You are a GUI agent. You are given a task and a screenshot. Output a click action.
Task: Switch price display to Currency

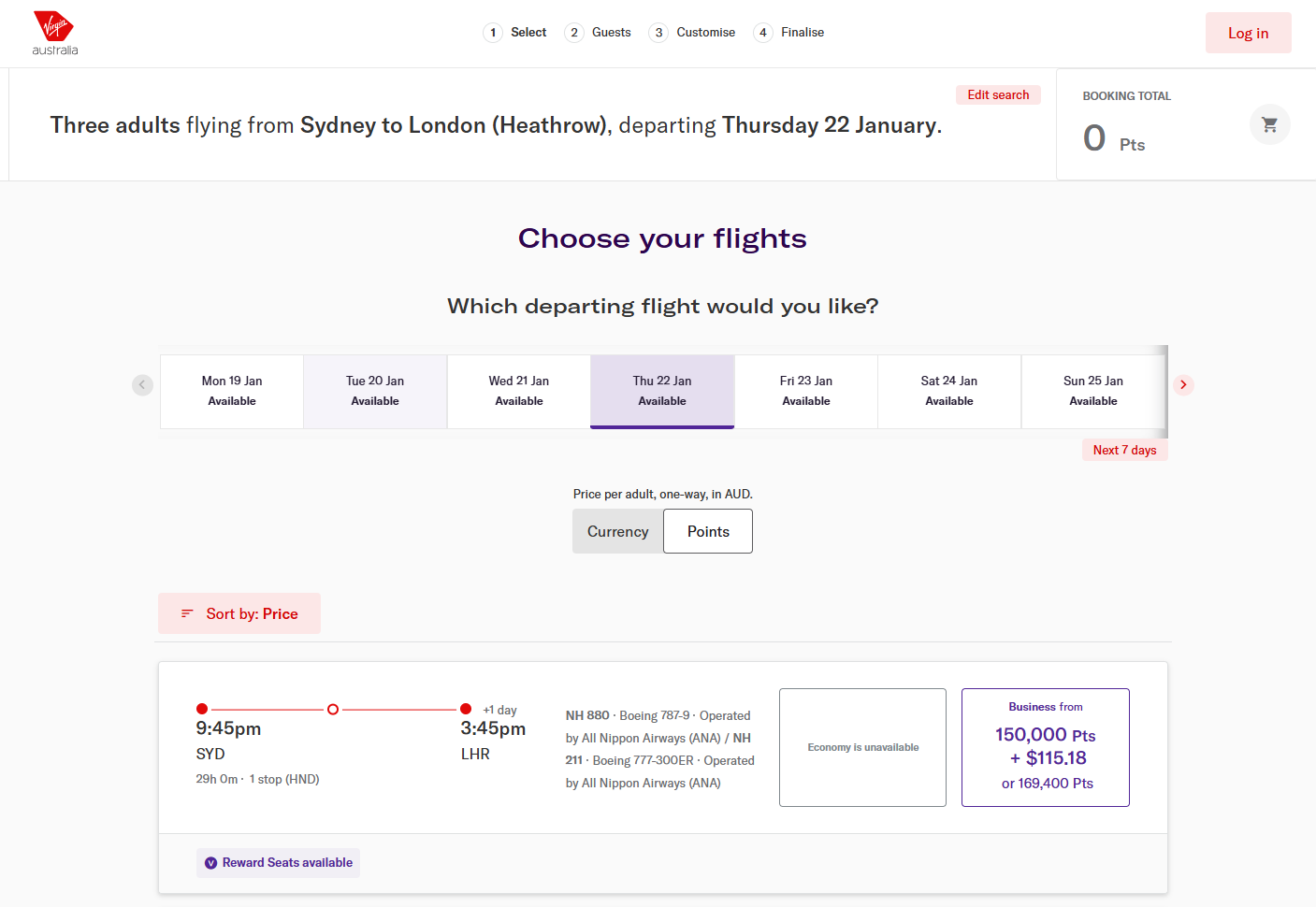[617, 531]
